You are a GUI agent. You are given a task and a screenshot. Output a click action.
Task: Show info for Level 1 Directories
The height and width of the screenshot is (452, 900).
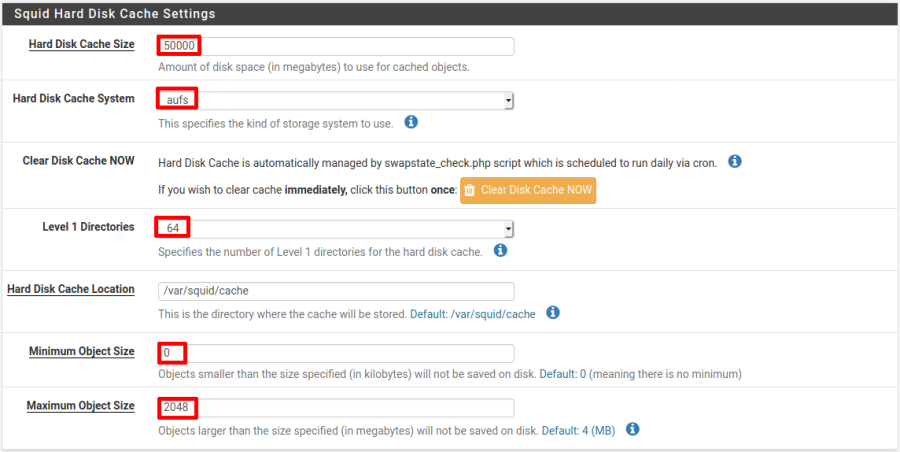(x=500, y=251)
